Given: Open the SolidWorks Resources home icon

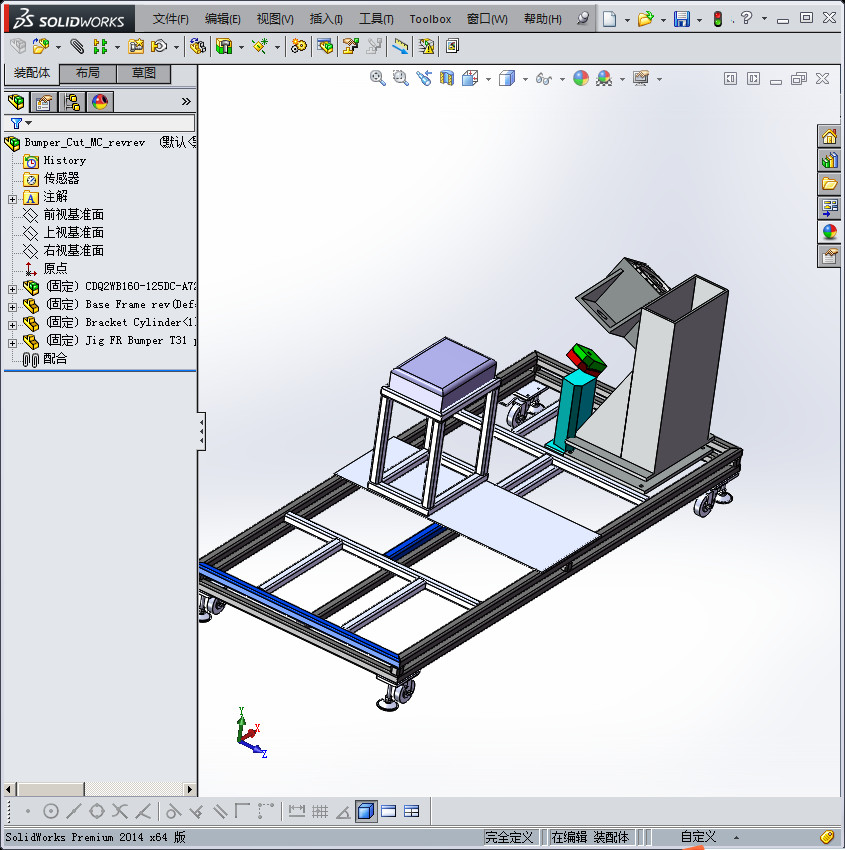Looking at the screenshot, I should (829, 136).
